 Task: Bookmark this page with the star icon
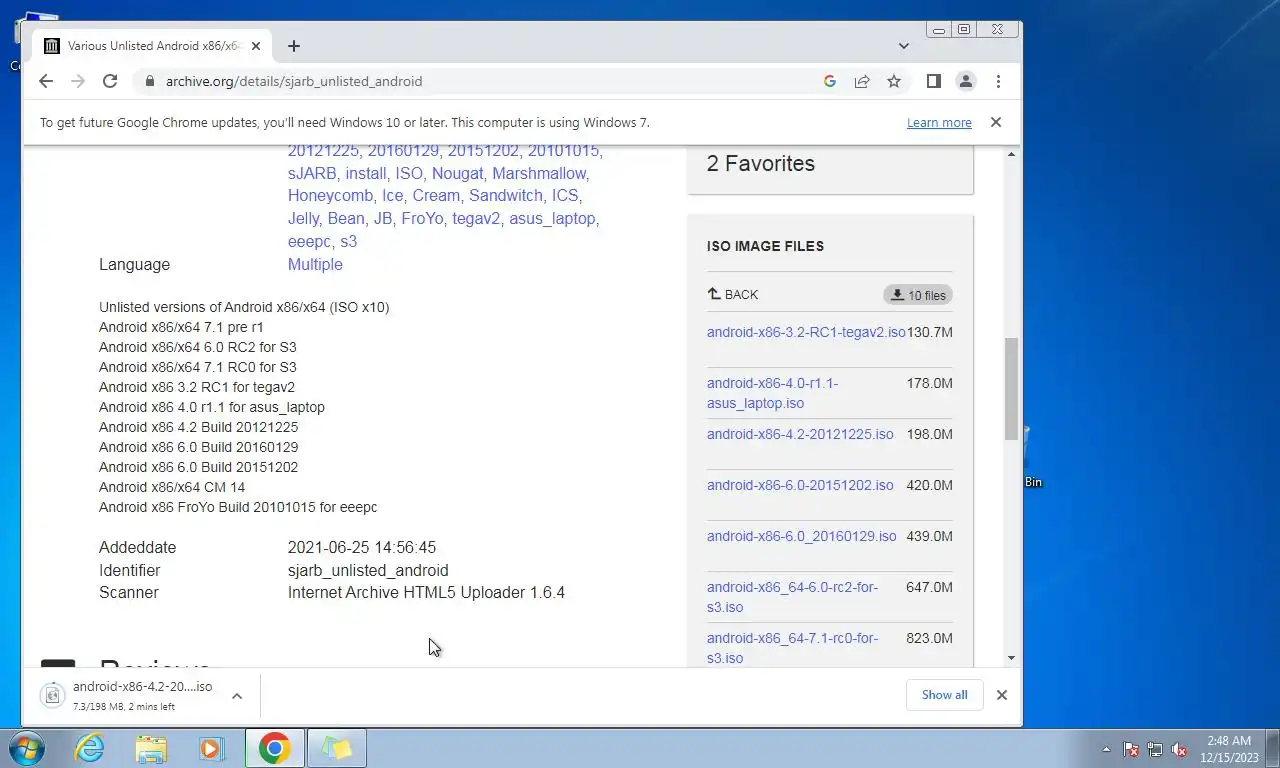tap(894, 81)
